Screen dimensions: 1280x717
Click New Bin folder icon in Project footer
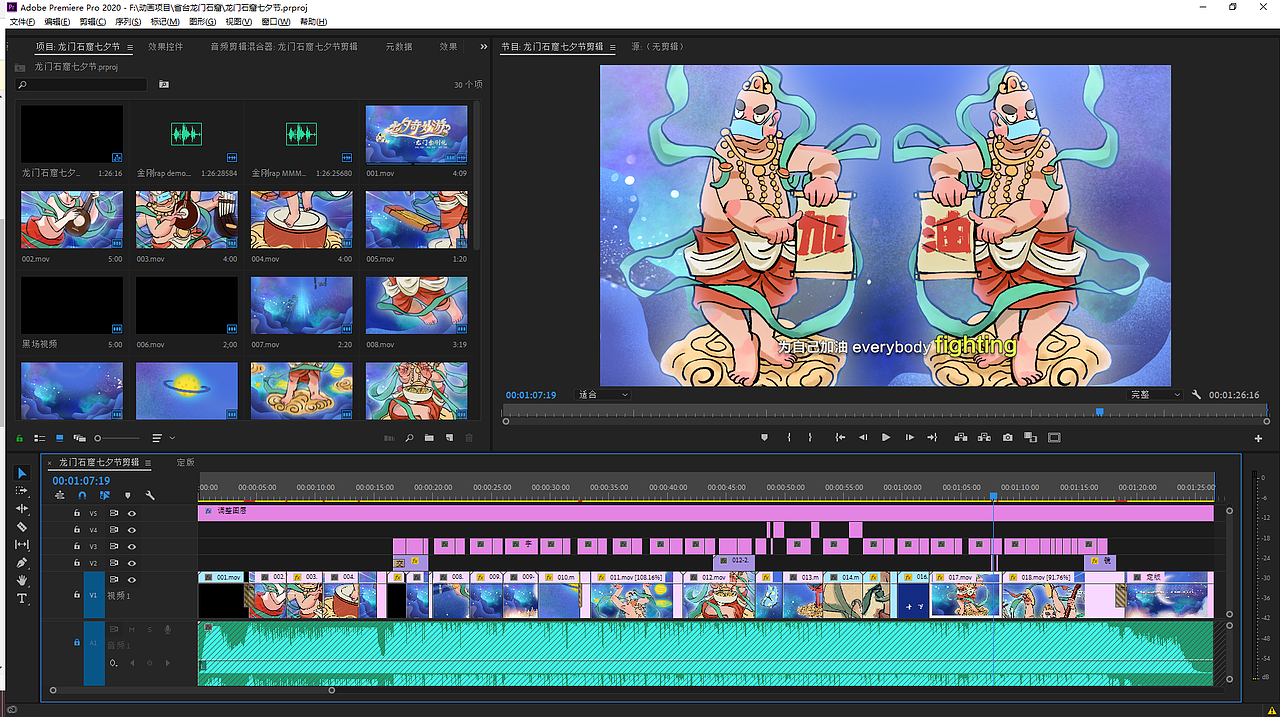pyautogui.click(x=429, y=438)
